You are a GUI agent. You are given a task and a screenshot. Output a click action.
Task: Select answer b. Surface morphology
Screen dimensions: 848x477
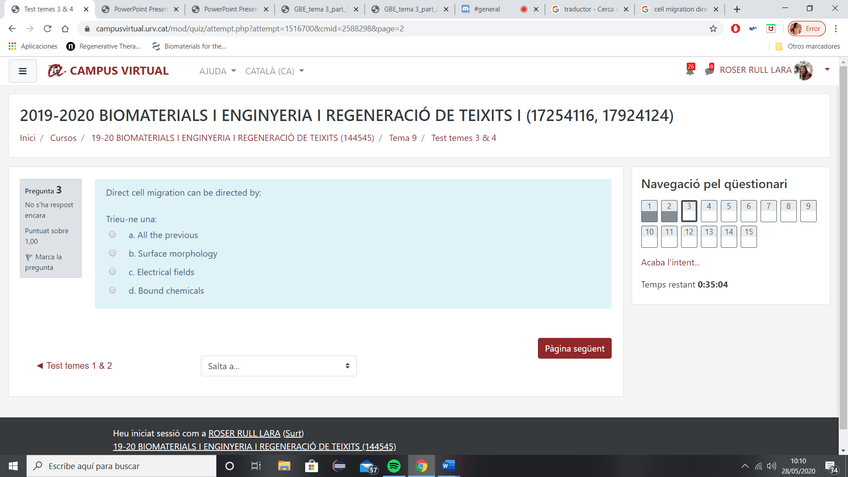[112, 253]
